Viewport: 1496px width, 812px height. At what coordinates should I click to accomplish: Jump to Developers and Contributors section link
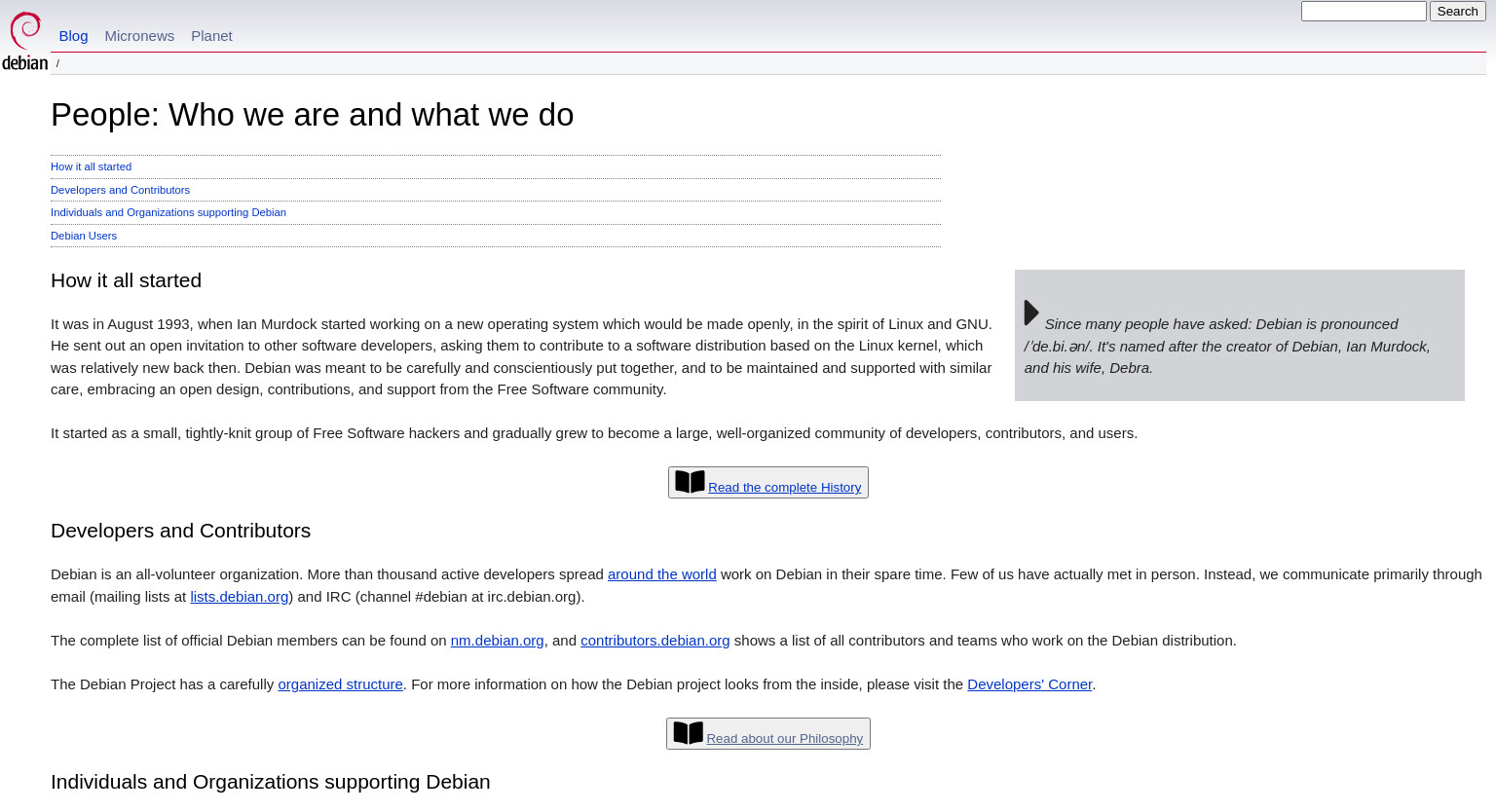(120, 190)
